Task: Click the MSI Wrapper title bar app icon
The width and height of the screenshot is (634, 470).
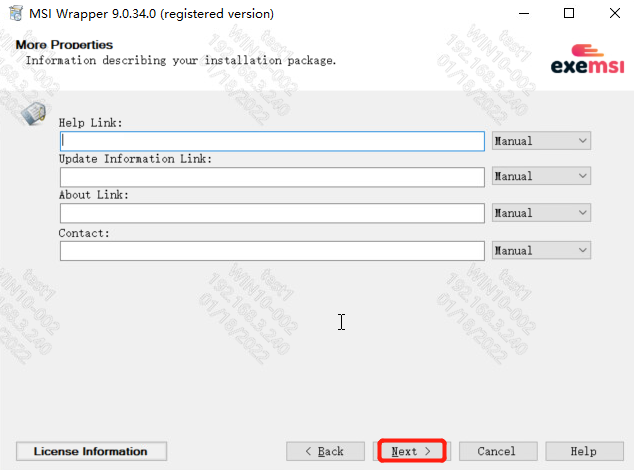Action: (16, 13)
